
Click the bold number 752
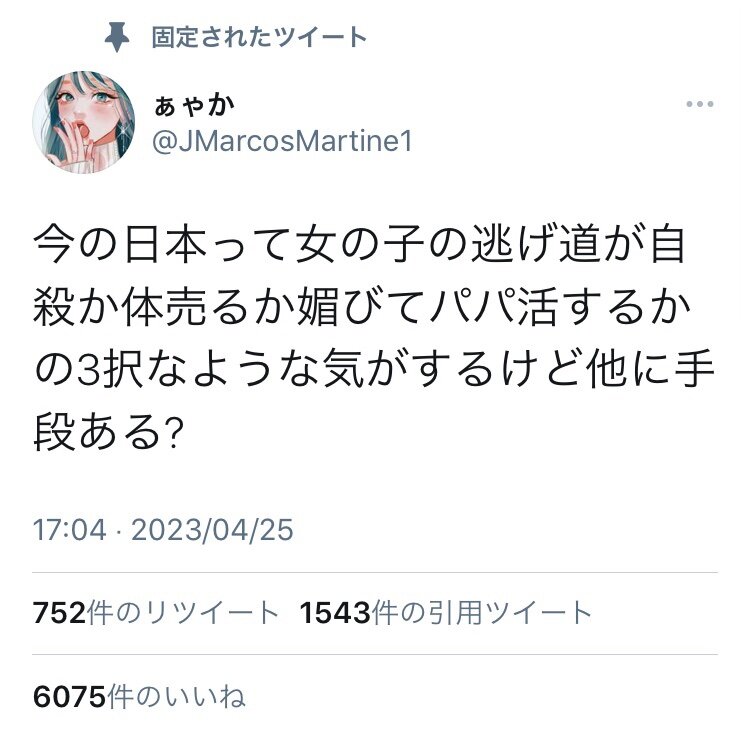59,613
